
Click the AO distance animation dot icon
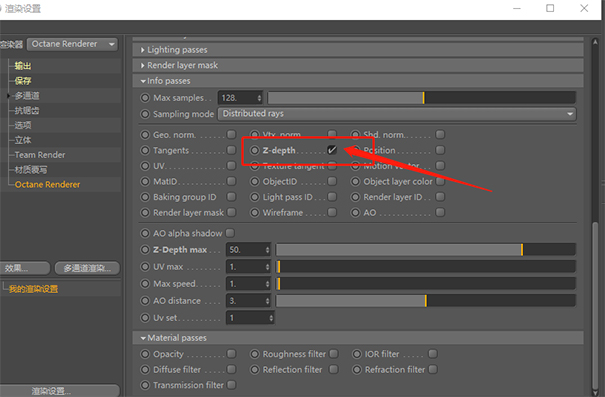point(145,301)
